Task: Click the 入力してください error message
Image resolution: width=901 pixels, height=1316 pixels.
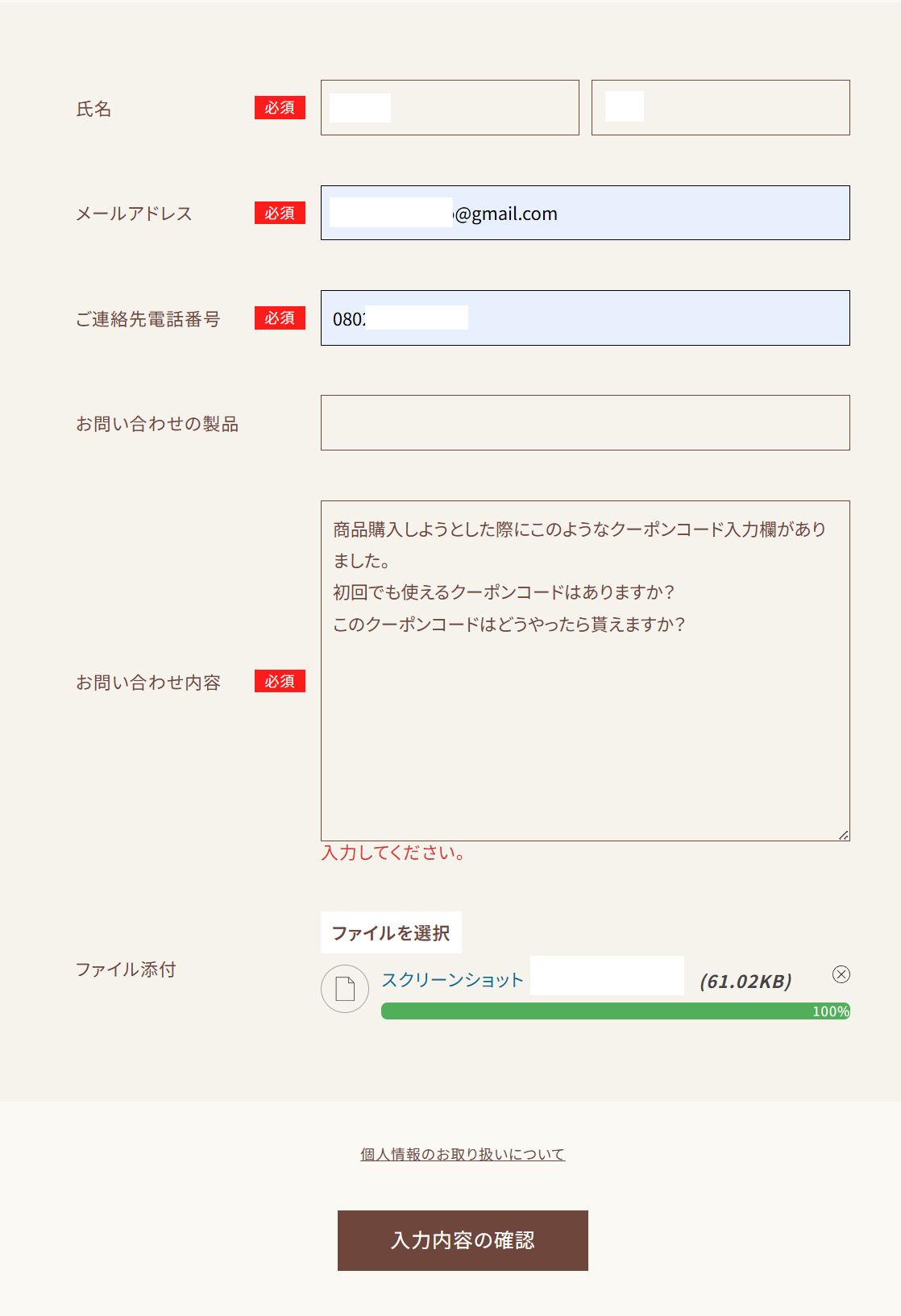Action: point(393,853)
